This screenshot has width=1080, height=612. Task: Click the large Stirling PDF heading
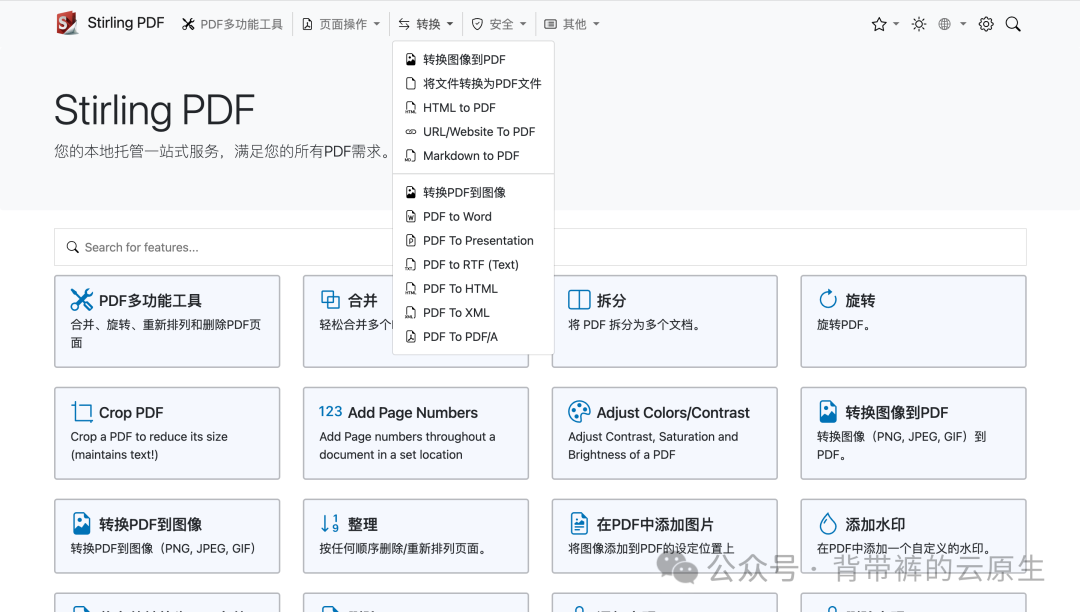click(154, 110)
